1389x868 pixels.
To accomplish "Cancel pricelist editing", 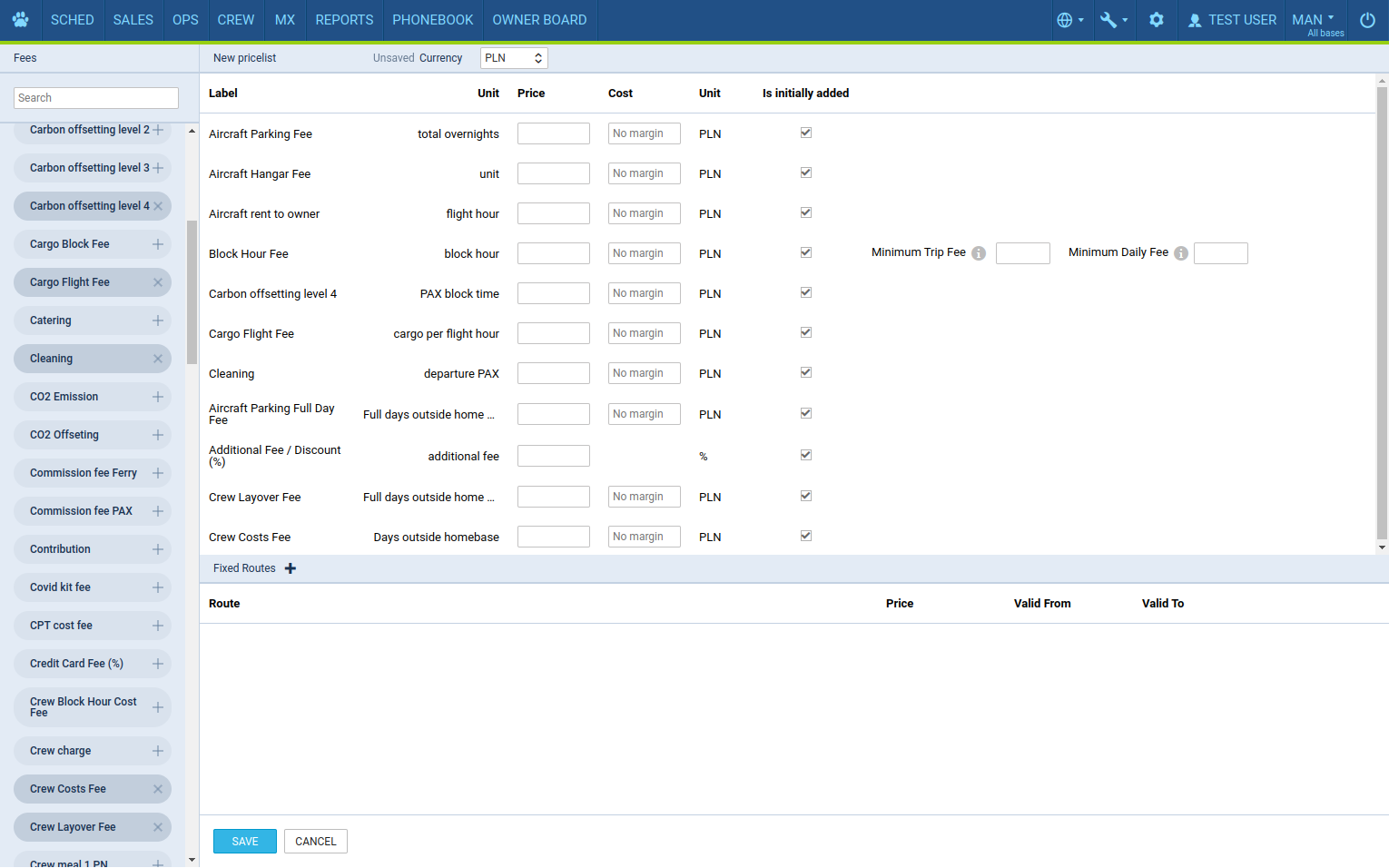I will pos(316,842).
